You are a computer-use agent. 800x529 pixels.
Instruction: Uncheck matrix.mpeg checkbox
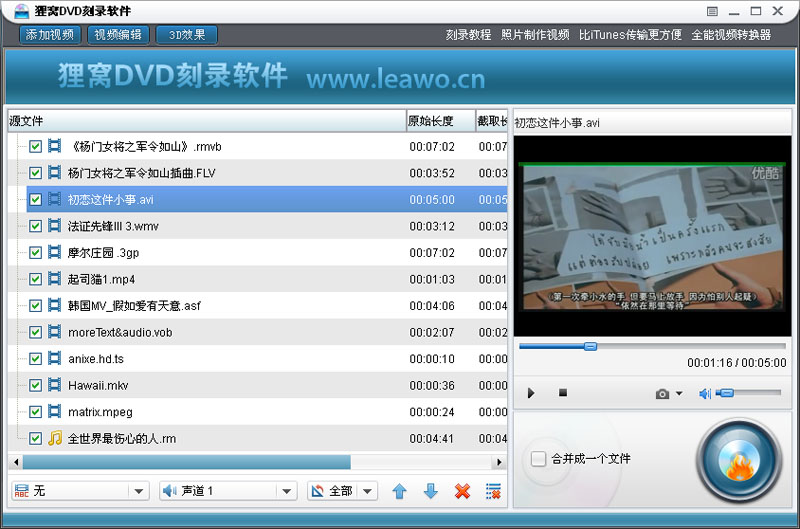point(35,412)
